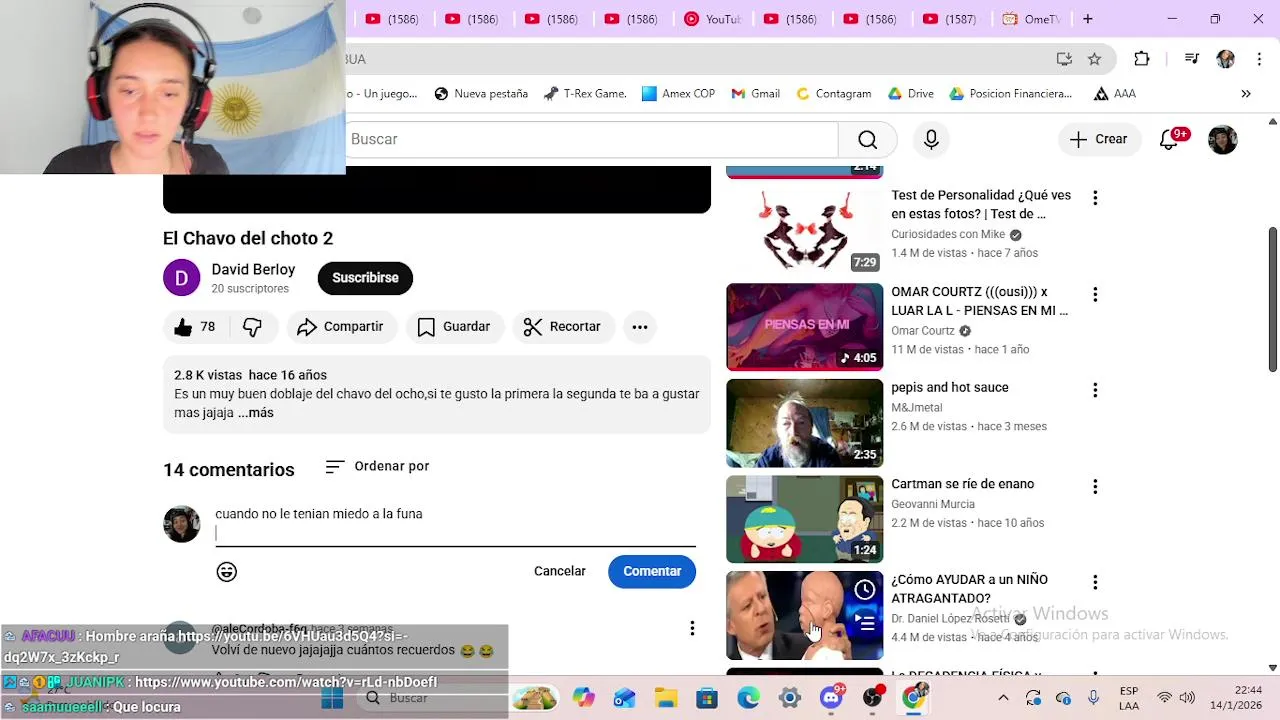1280x720 pixels.
Task: Expand the overflow bookmarks chevron
Action: click(x=1246, y=94)
